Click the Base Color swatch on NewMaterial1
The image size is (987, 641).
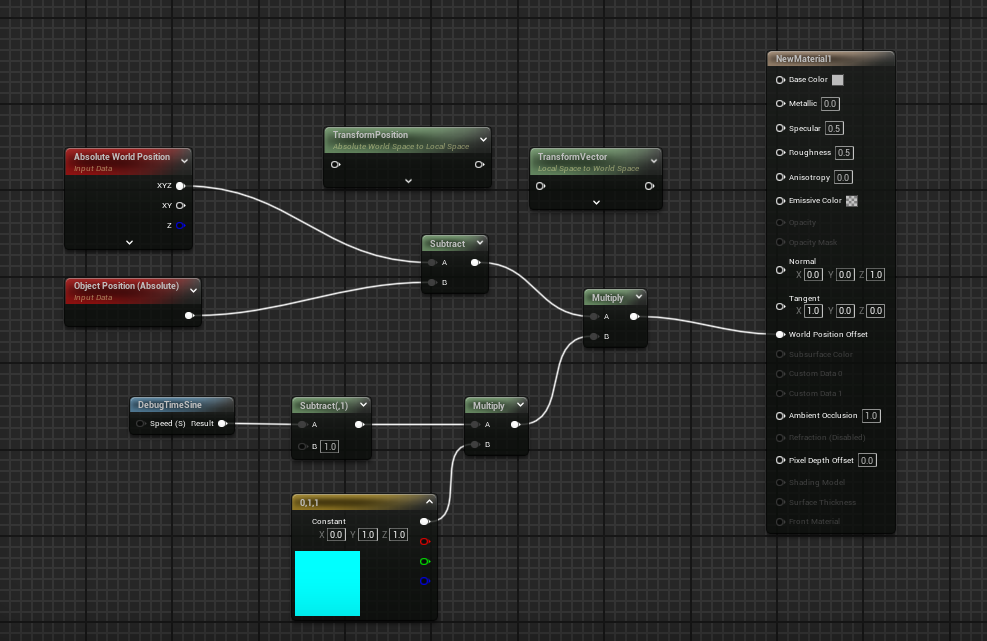(x=838, y=80)
